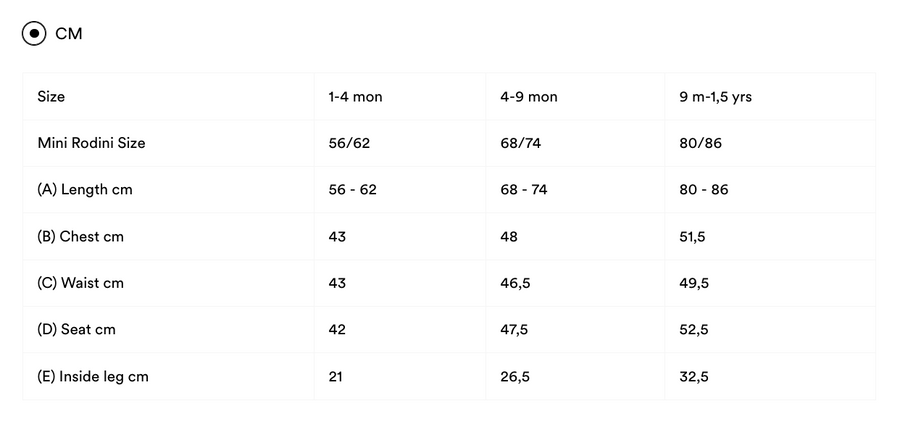Click the (B) Chest cm row label
Screen dimensions: 900x422
pos(80,237)
